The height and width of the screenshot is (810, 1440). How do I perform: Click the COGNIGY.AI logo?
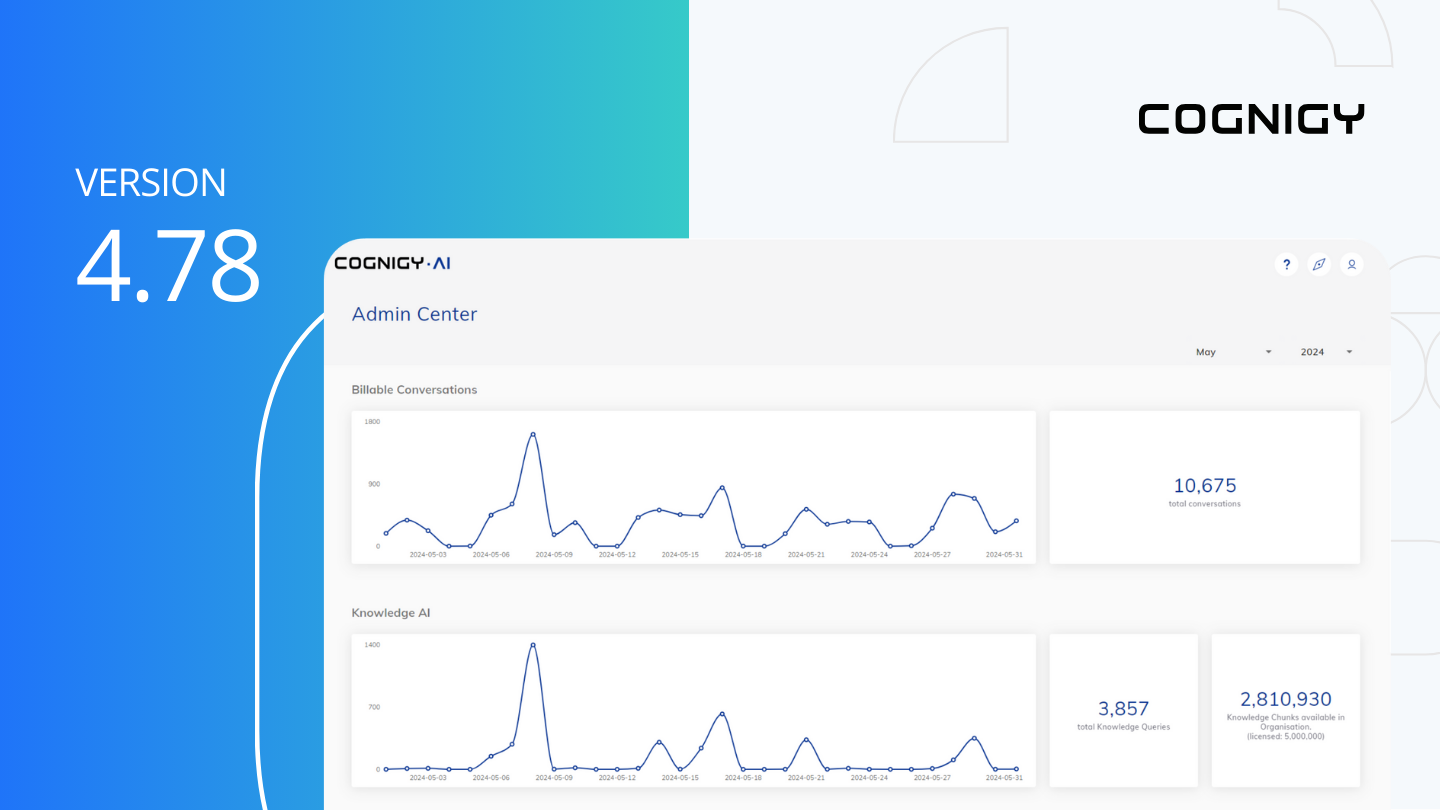click(391, 263)
